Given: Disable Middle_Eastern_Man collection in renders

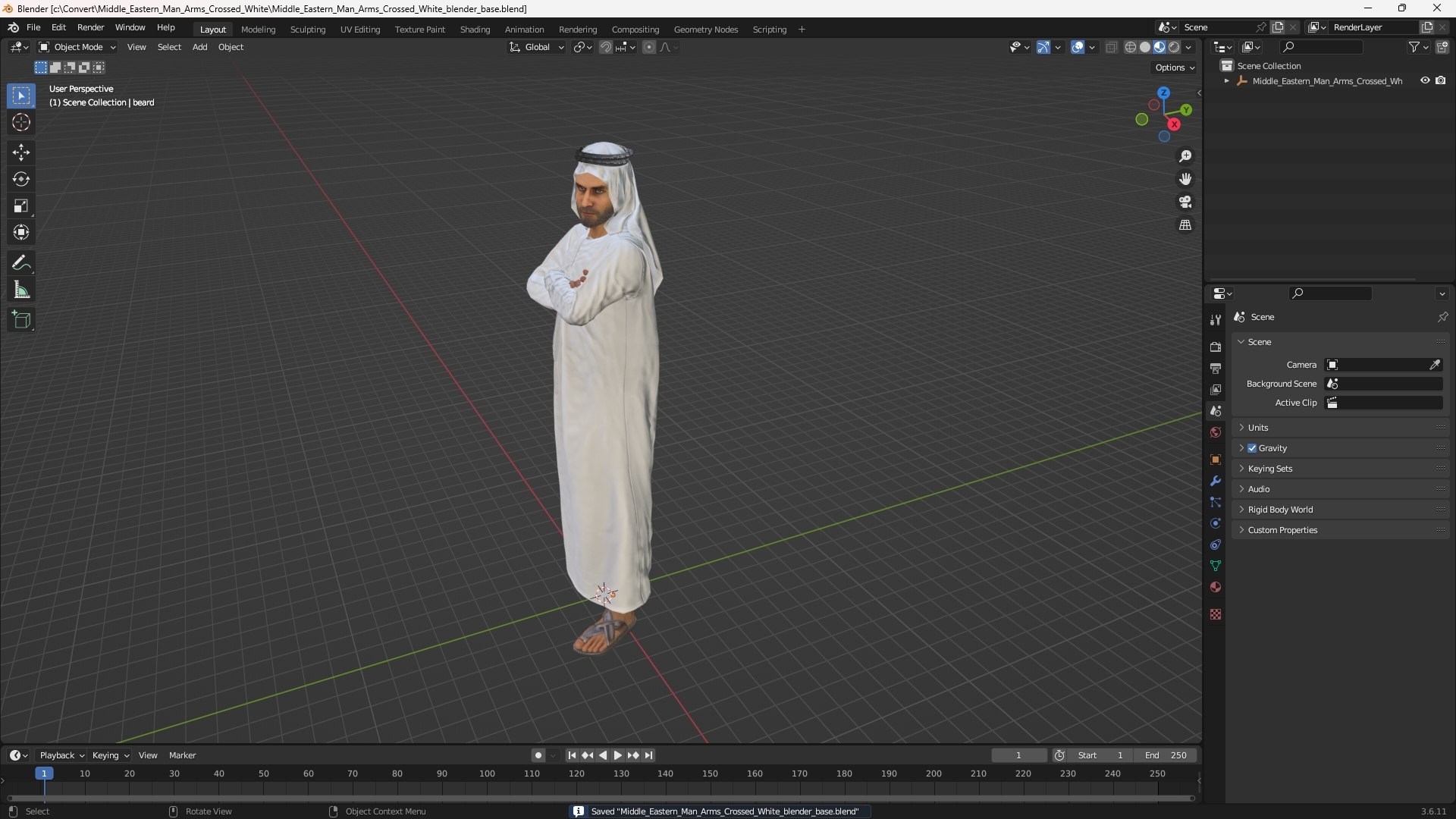Looking at the screenshot, I should click(x=1440, y=80).
